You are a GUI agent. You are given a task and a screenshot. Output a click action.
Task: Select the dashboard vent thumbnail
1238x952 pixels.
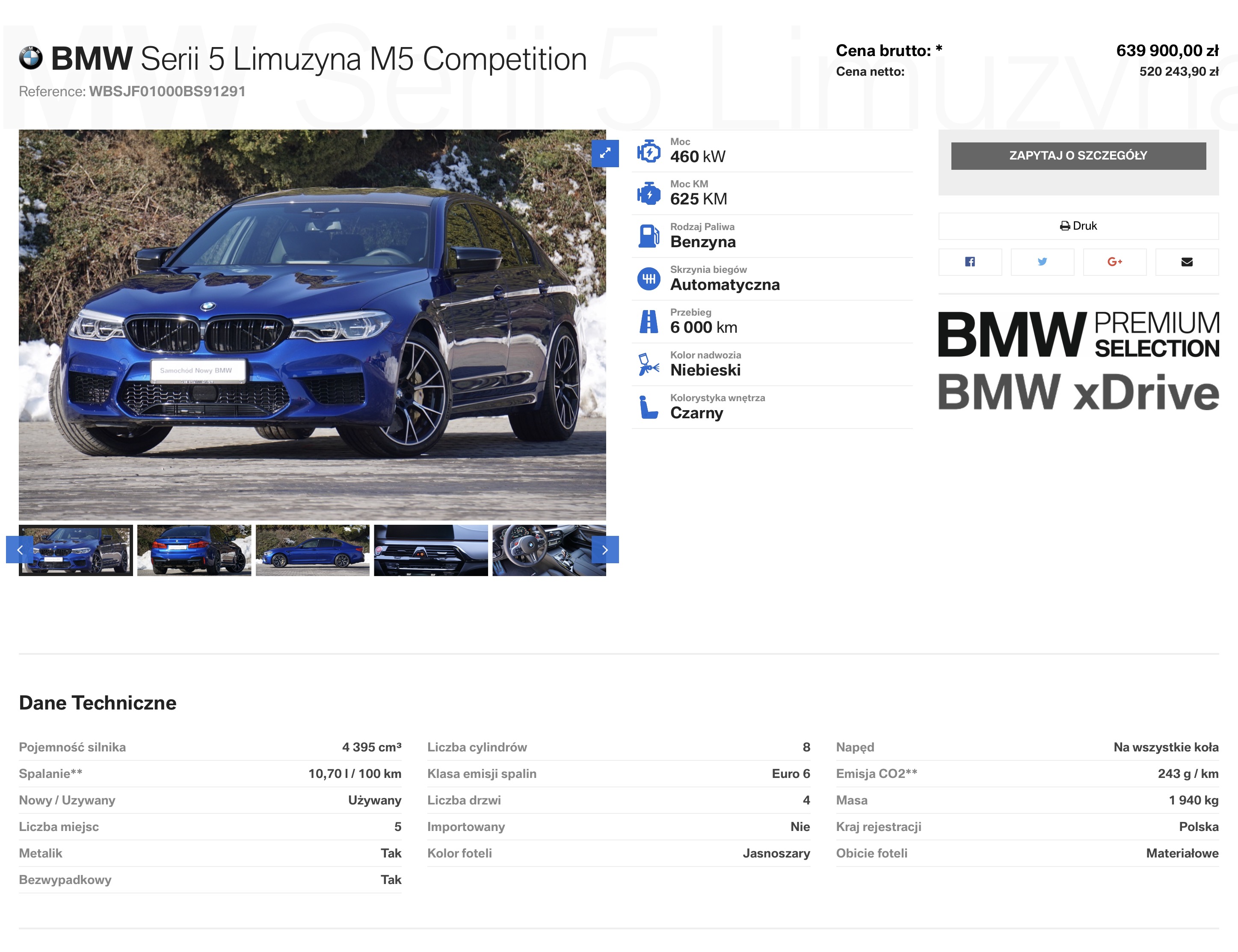click(431, 550)
